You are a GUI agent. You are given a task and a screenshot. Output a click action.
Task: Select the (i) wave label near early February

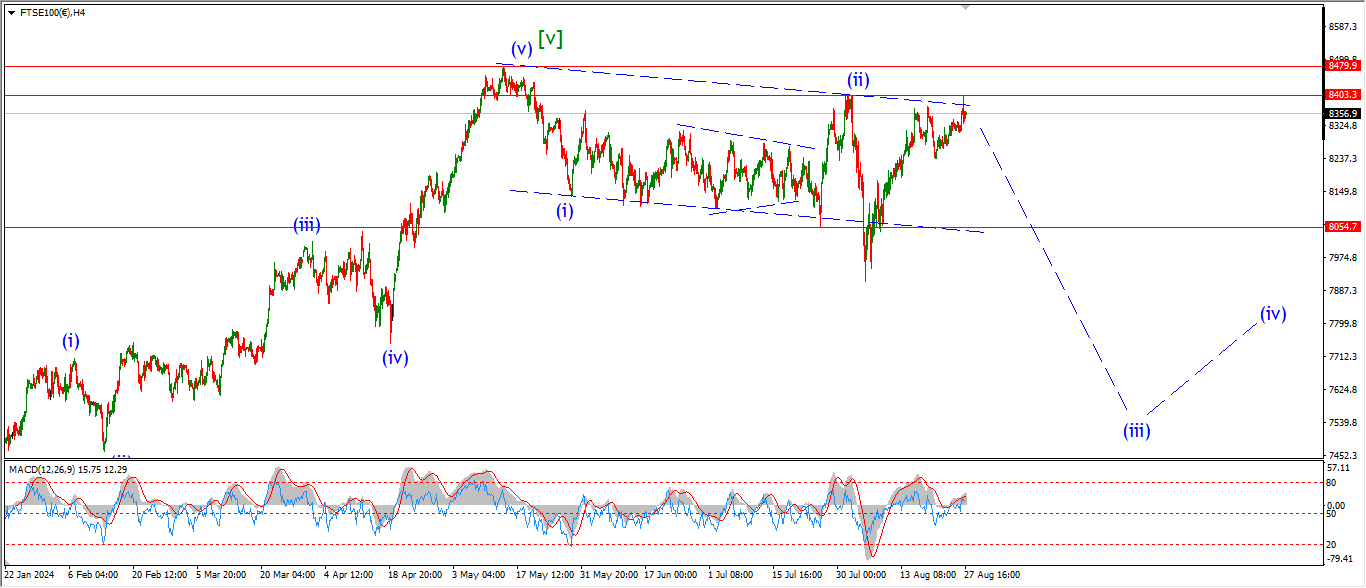click(70, 340)
